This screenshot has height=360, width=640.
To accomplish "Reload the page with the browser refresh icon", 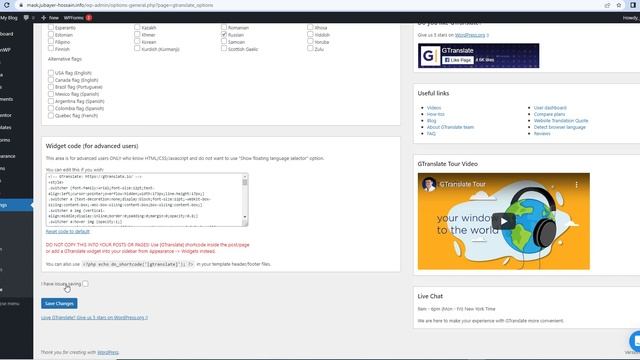I will (x=7, y=5).
